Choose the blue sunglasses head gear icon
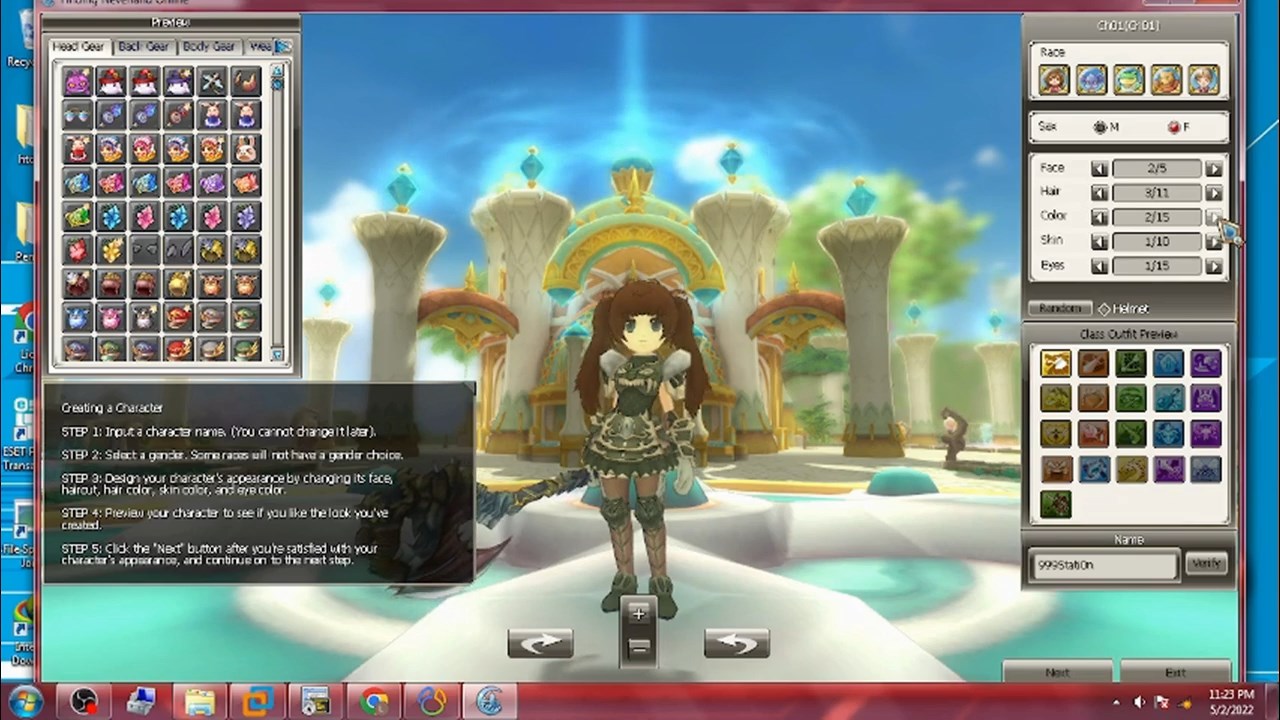Image resolution: width=1280 pixels, height=720 pixels. point(77,116)
